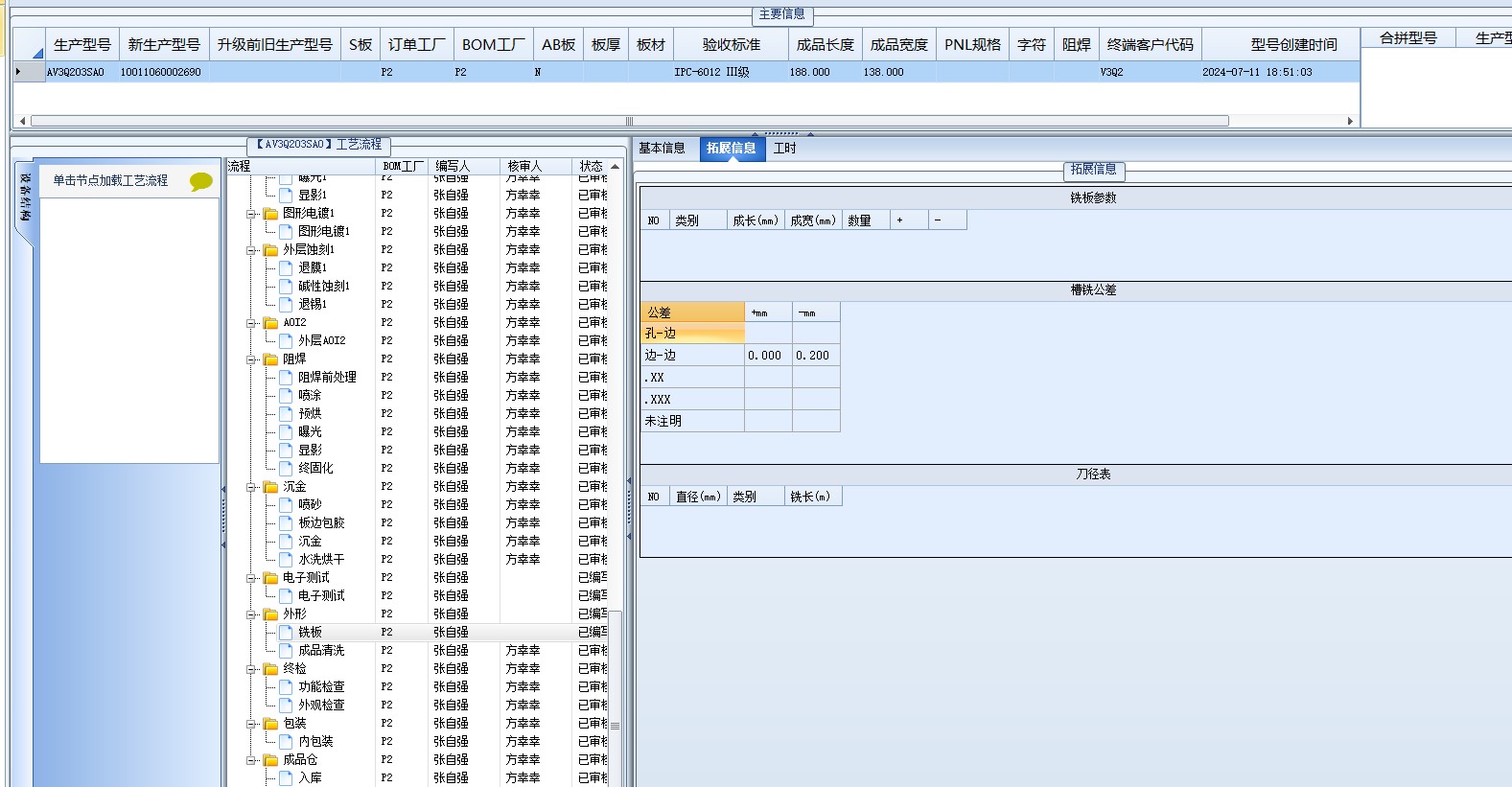
Task: Click the AOI2 folder icon
Action: (x=271, y=323)
